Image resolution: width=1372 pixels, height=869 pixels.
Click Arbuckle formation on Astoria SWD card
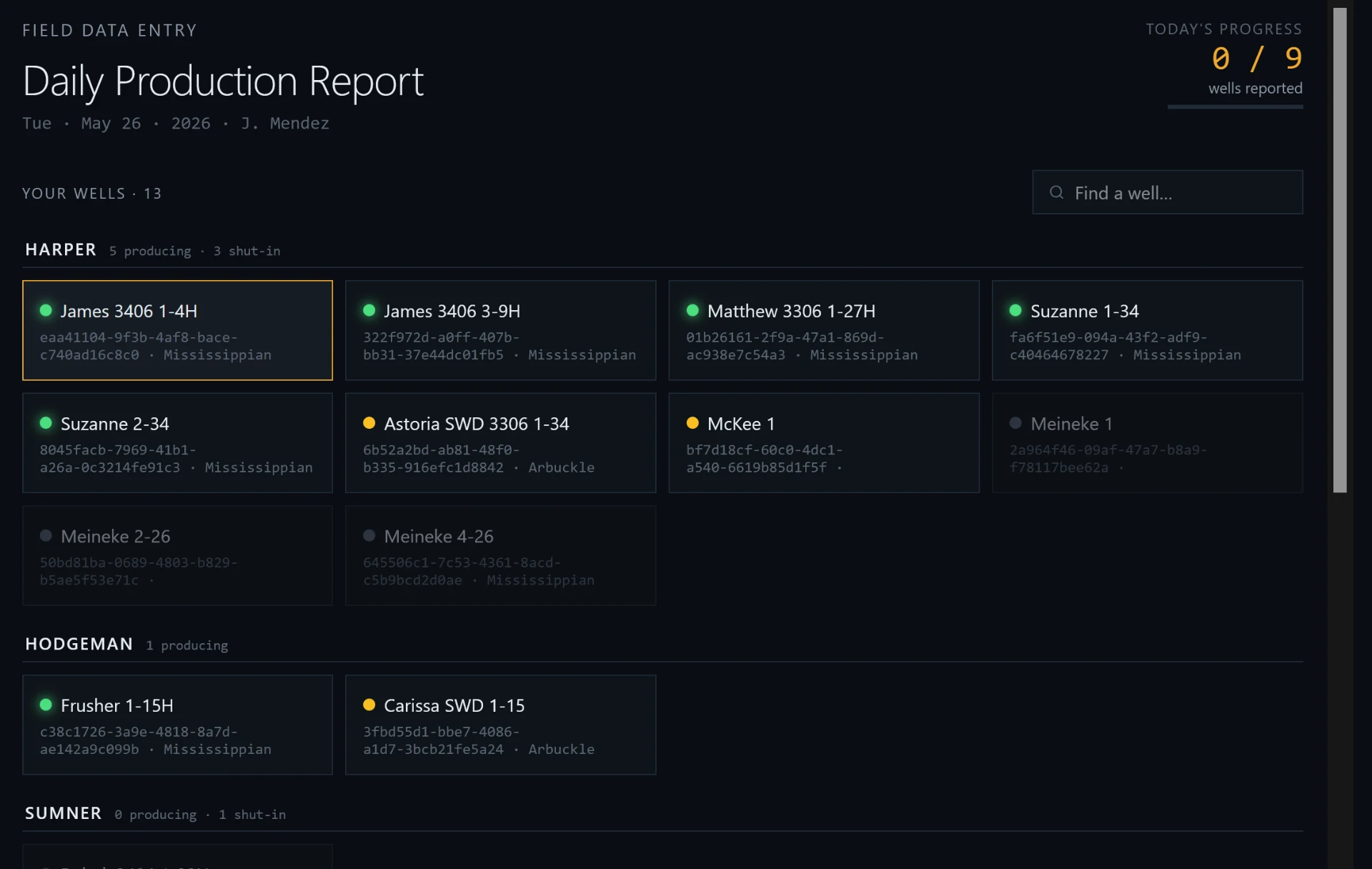point(562,467)
